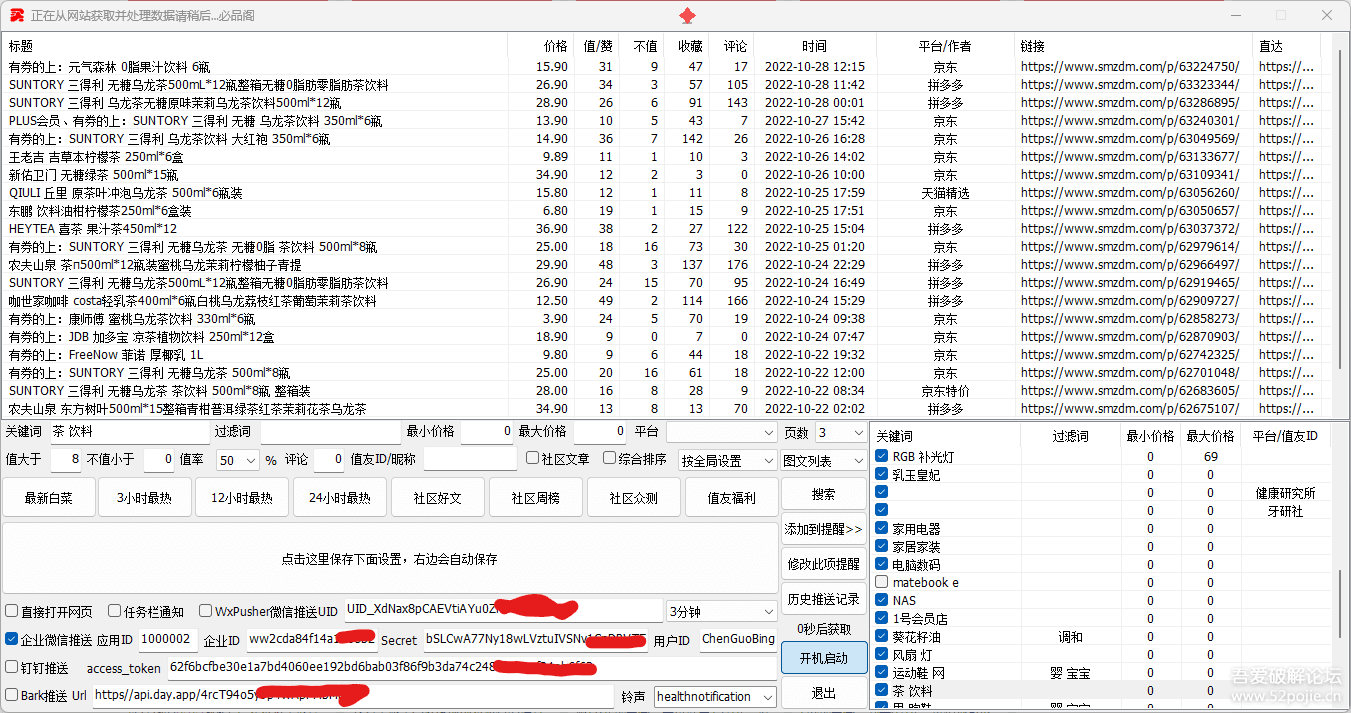Uncheck the 家用电器 reminder checkbox
1351x713 pixels.
(x=881, y=528)
